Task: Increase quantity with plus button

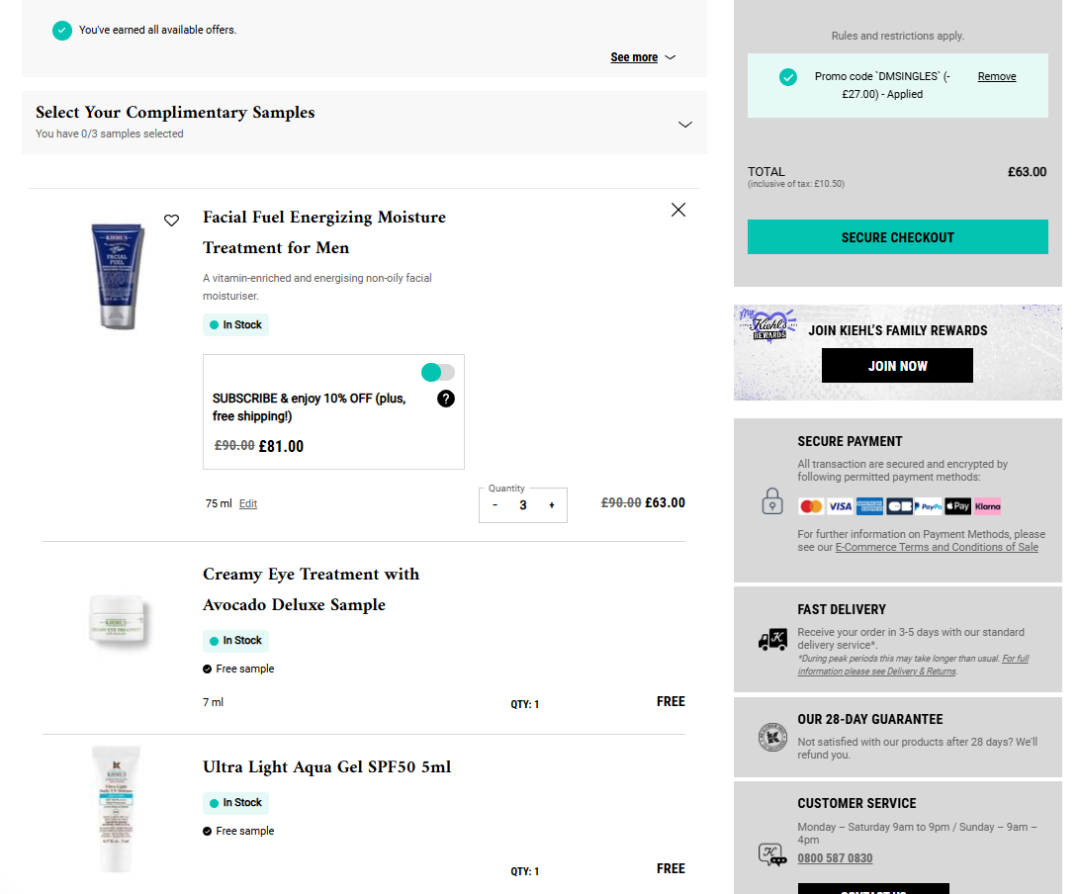Action: point(551,506)
